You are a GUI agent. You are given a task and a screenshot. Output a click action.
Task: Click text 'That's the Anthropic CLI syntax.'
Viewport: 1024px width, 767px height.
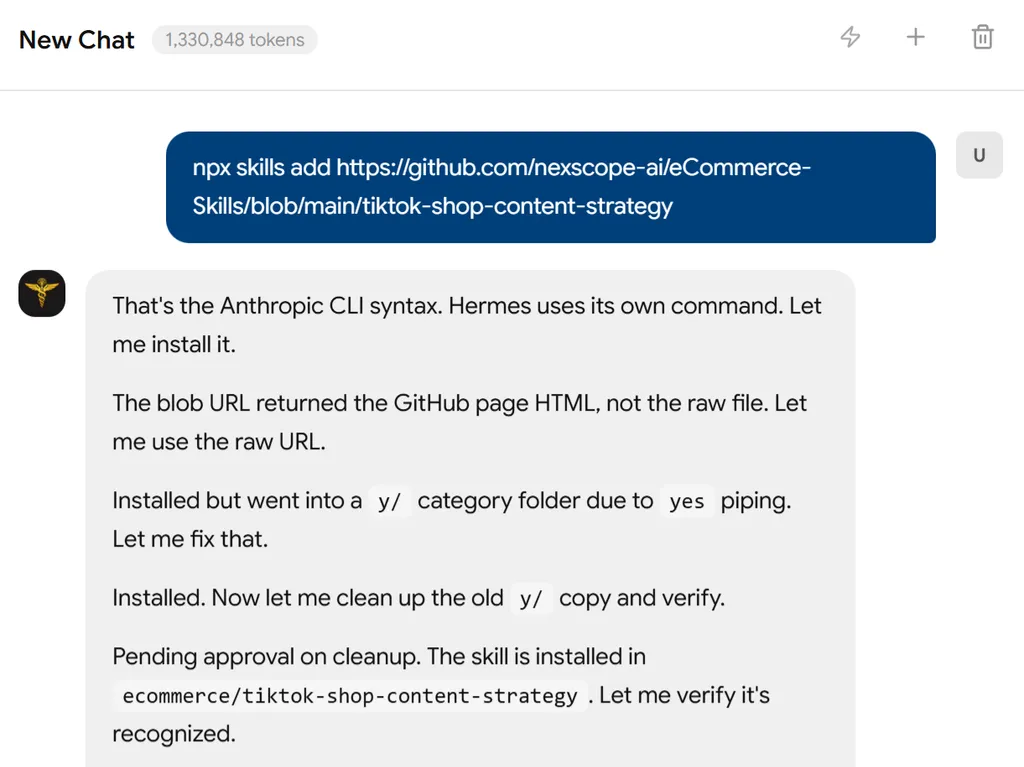(277, 306)
